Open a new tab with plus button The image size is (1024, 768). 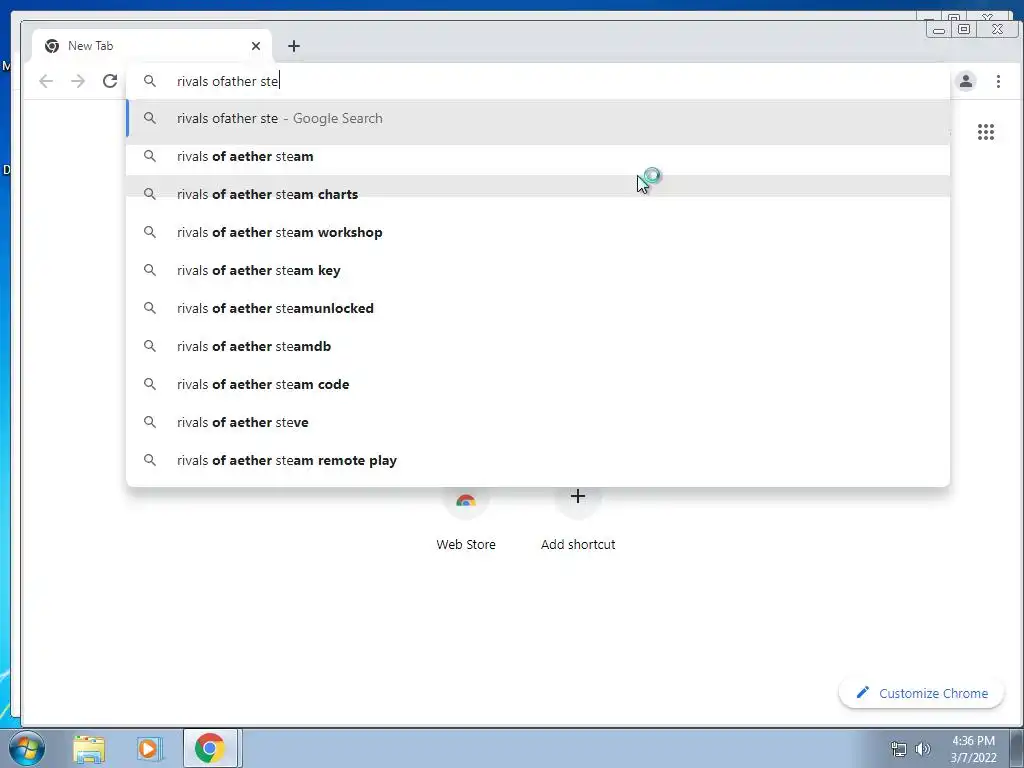294,46
